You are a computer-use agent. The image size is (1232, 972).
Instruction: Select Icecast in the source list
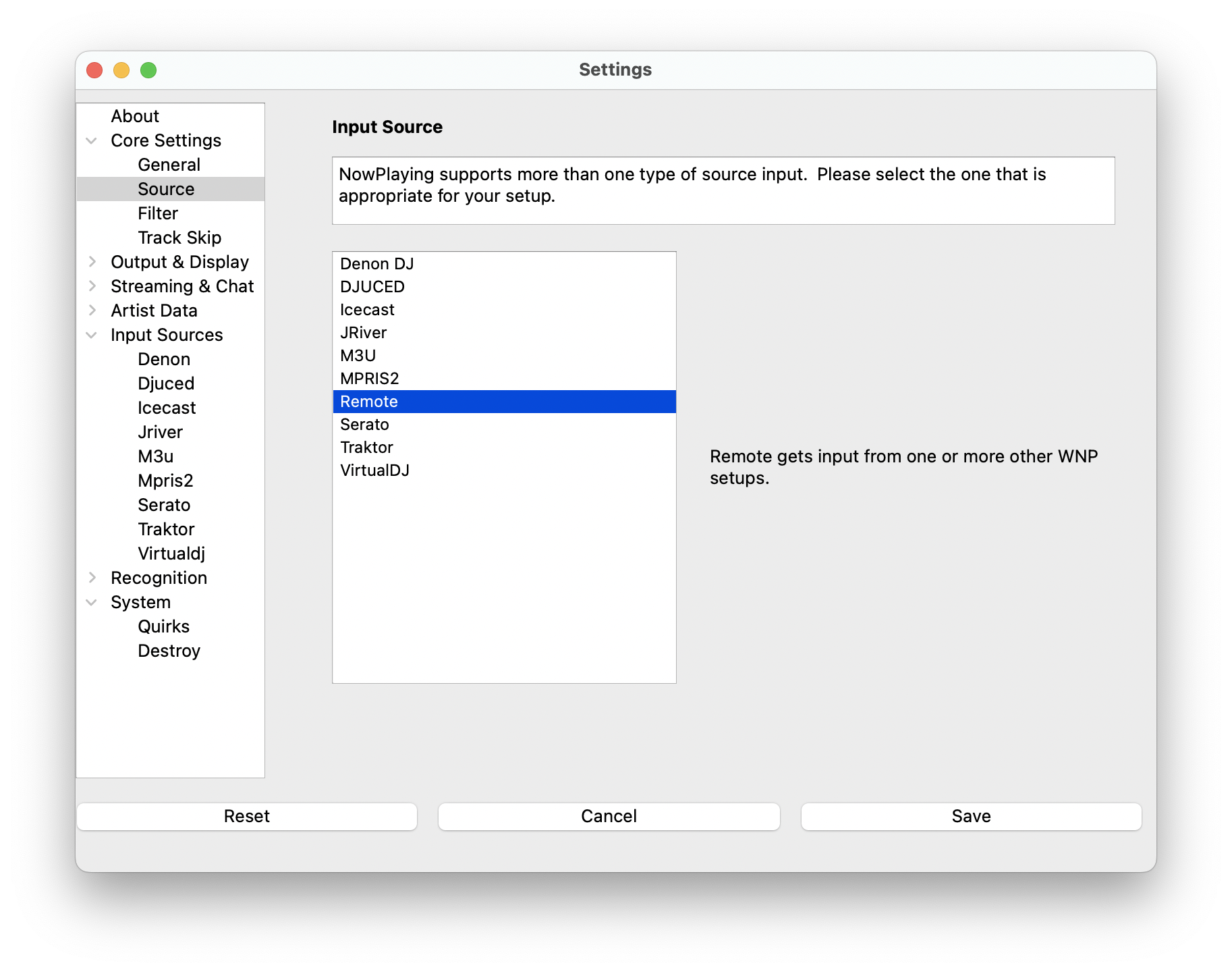[x=367, y=310]
